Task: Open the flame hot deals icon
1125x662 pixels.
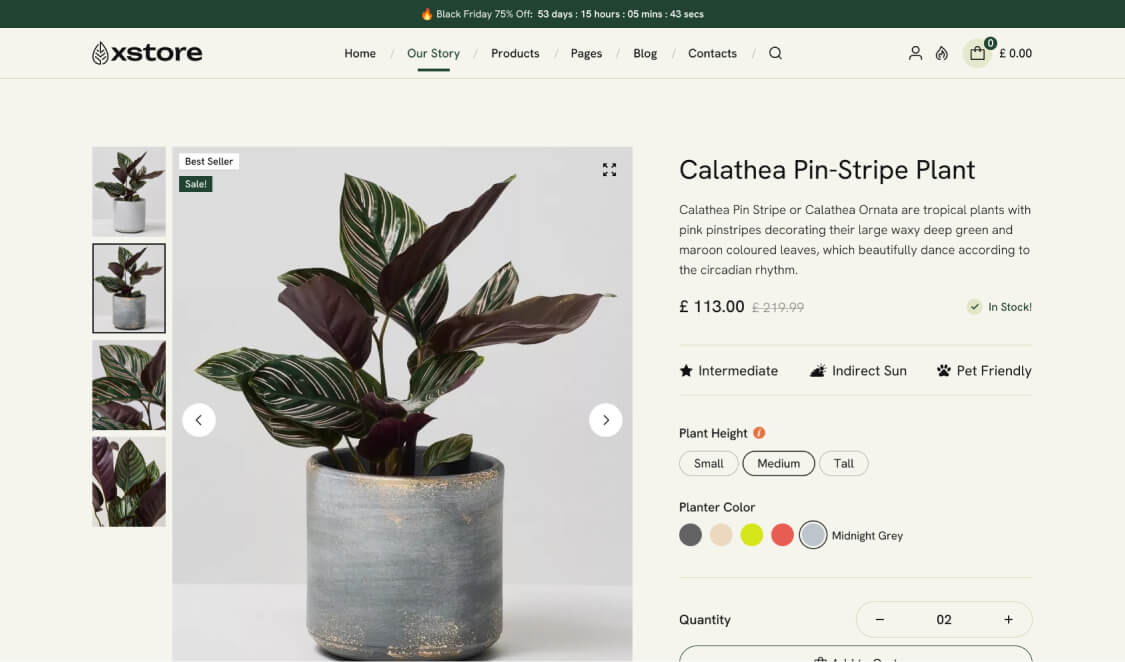Action: 942,53
